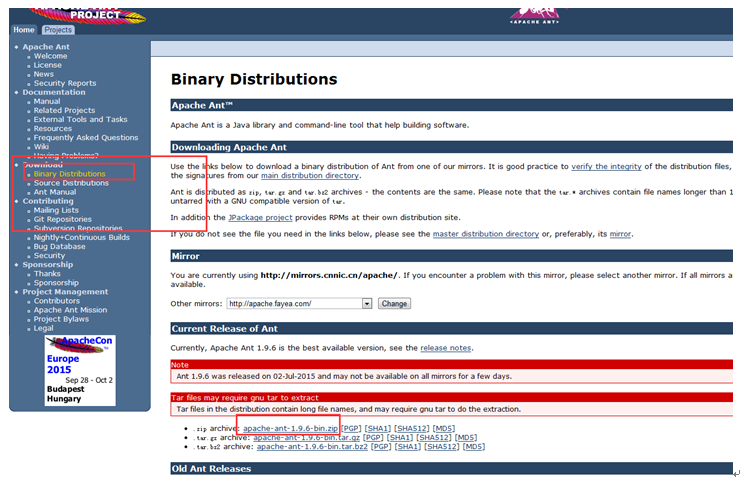Screen dimensions: 755x488
Task: Click the Contributing sidebar heading
Action: pos(48,201)
